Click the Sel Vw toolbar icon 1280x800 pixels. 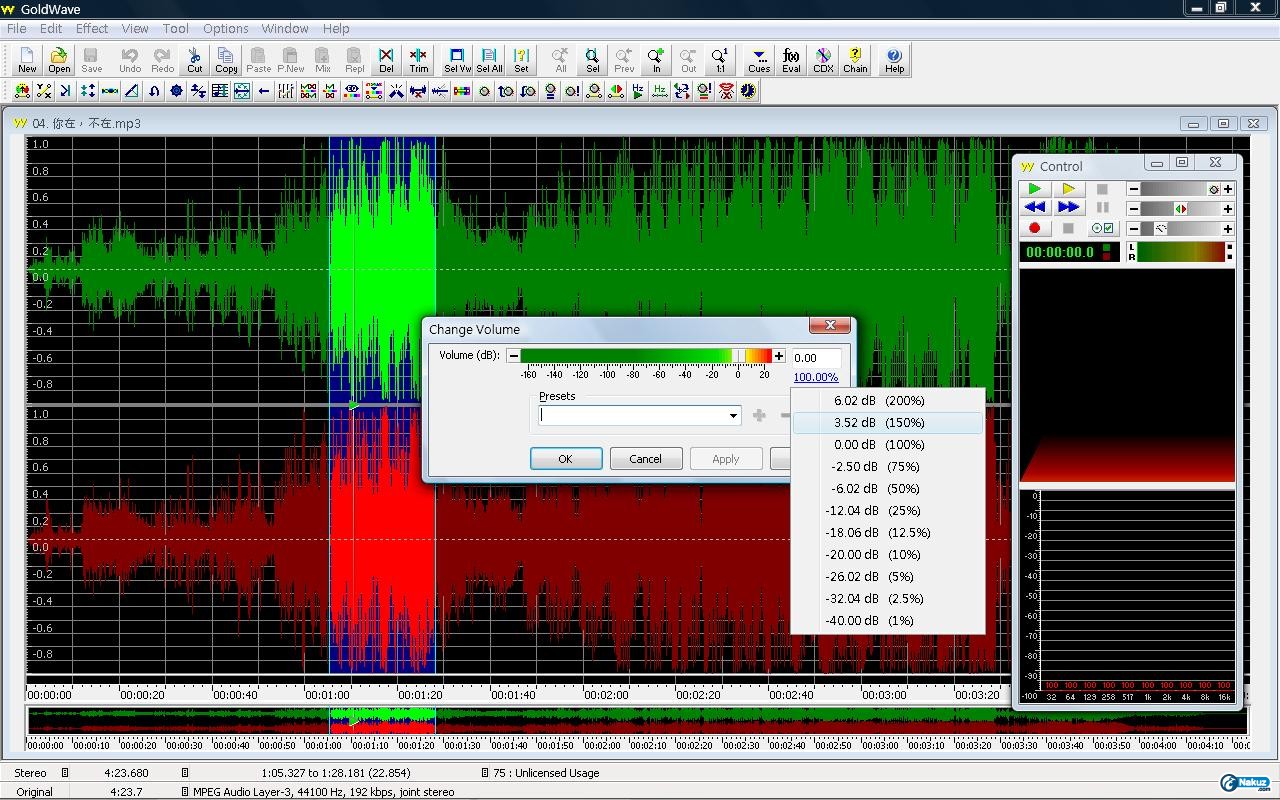point(457,60)
